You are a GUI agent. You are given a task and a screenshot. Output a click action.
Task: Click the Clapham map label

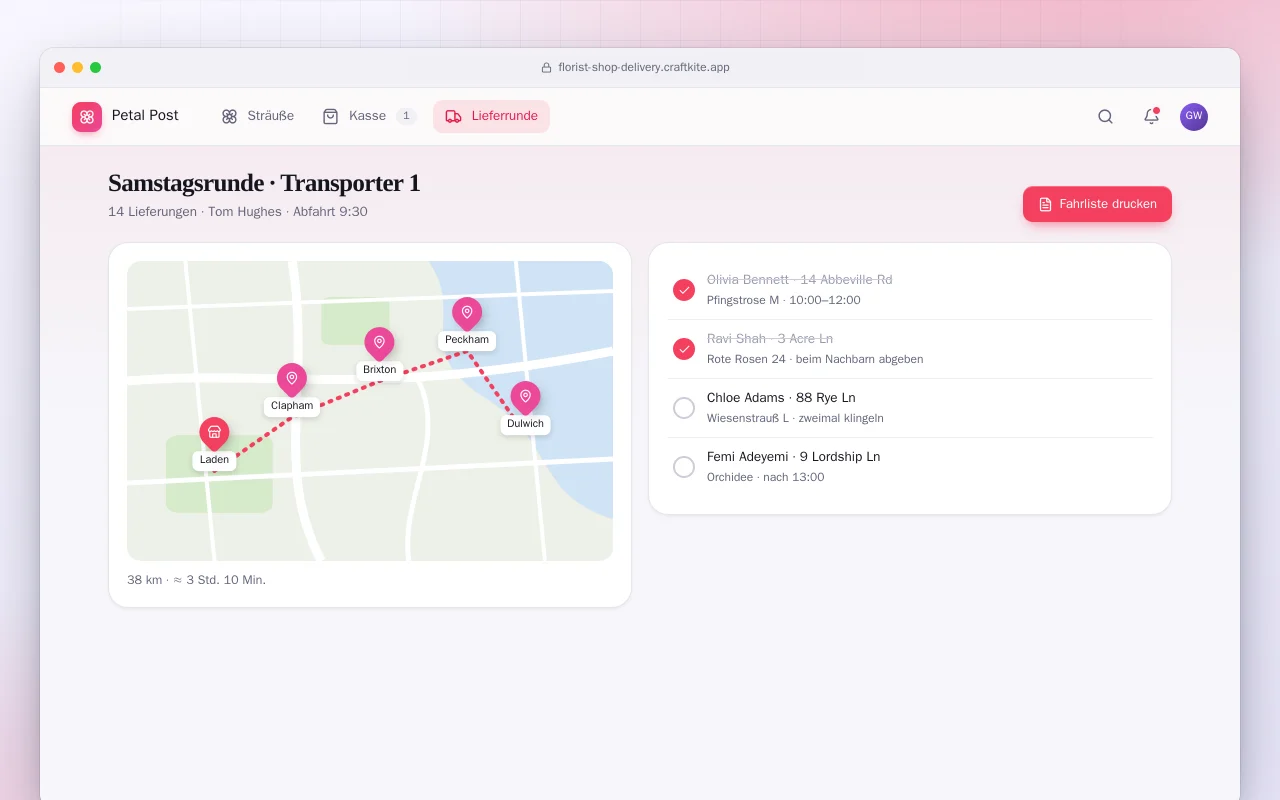tap(292, 406)
